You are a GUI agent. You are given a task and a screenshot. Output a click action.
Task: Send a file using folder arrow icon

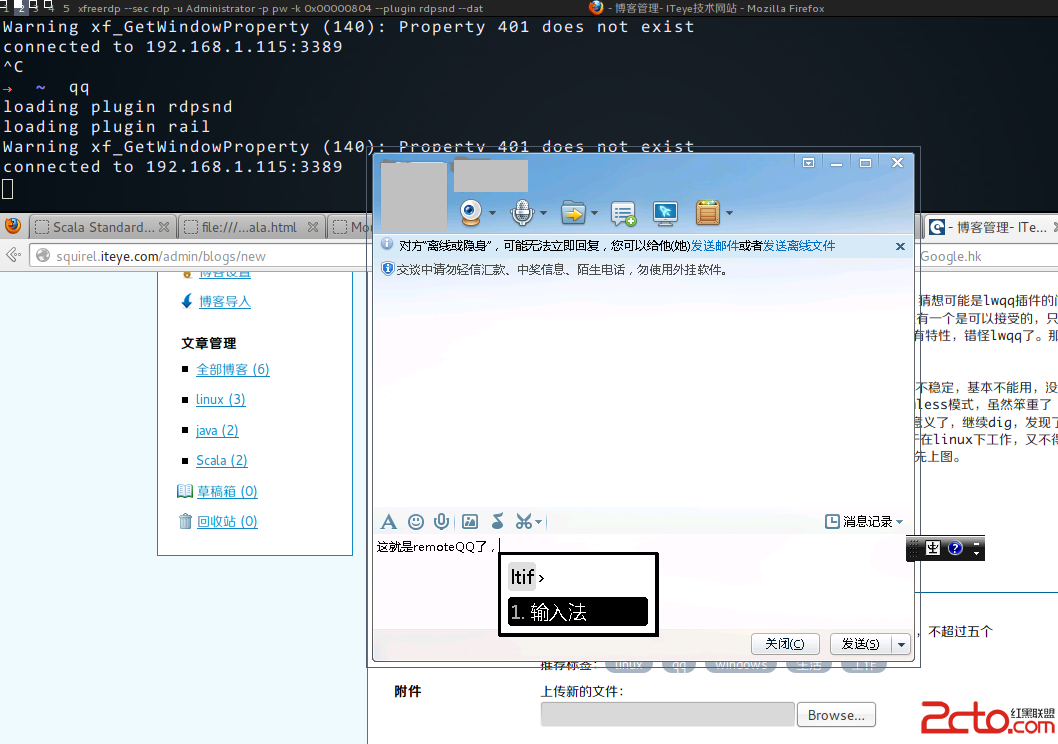click(x=574, y=213)
